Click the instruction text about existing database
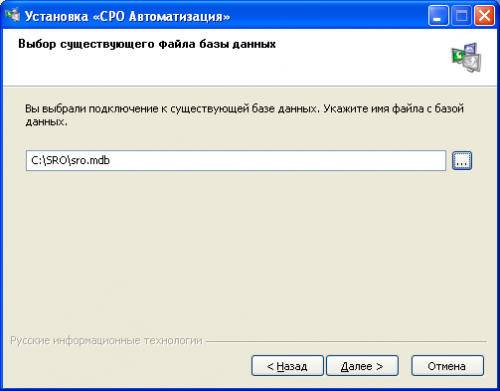The image size is (500, 391). pyautogui.click(x=244, y=115)
